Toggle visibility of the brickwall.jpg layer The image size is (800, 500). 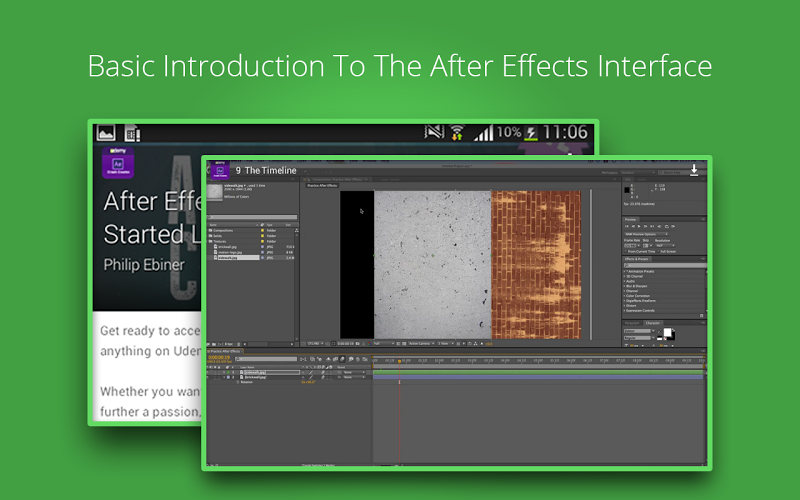click(208, 377)
